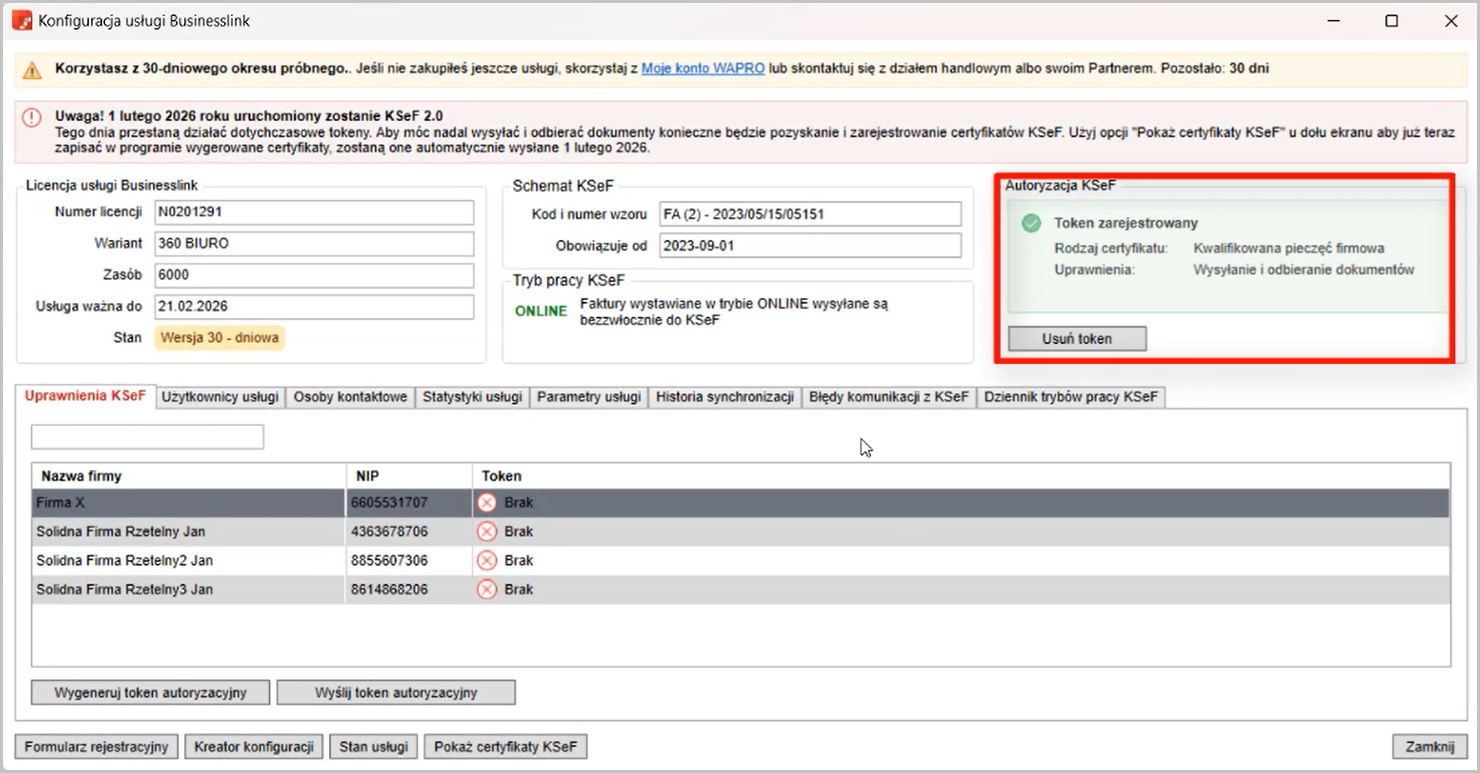
Task: Show the Błędy komunikacji z KSeF tab
Action: click(888, 397)
